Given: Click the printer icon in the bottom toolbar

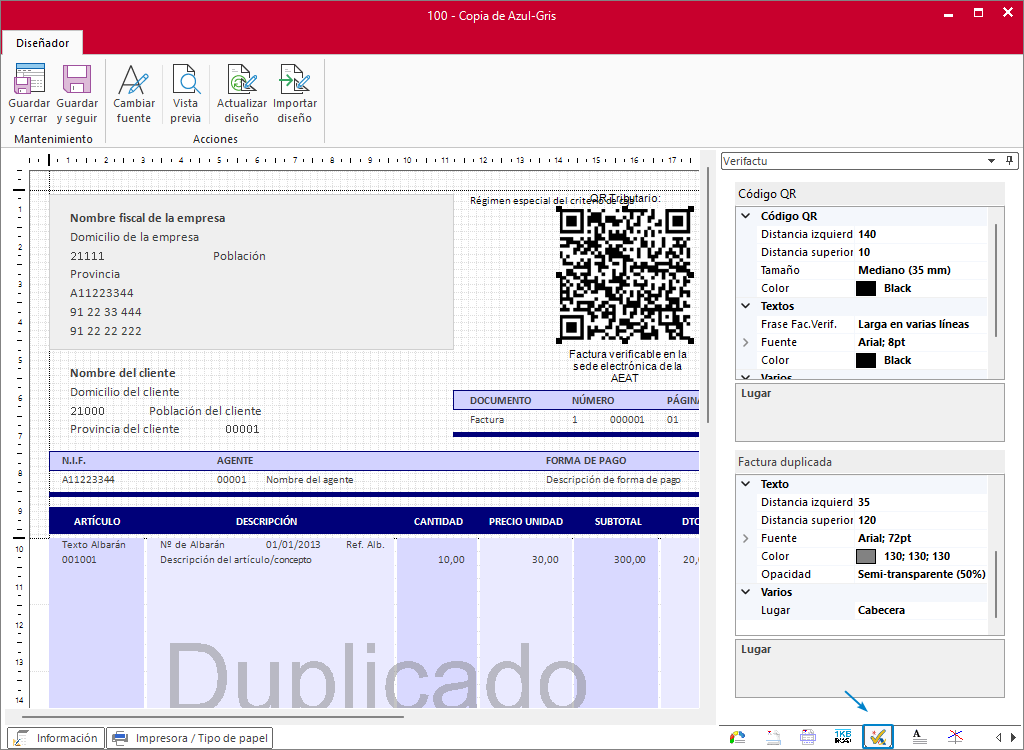Looking at the screenshot, I should click(807, 736).
